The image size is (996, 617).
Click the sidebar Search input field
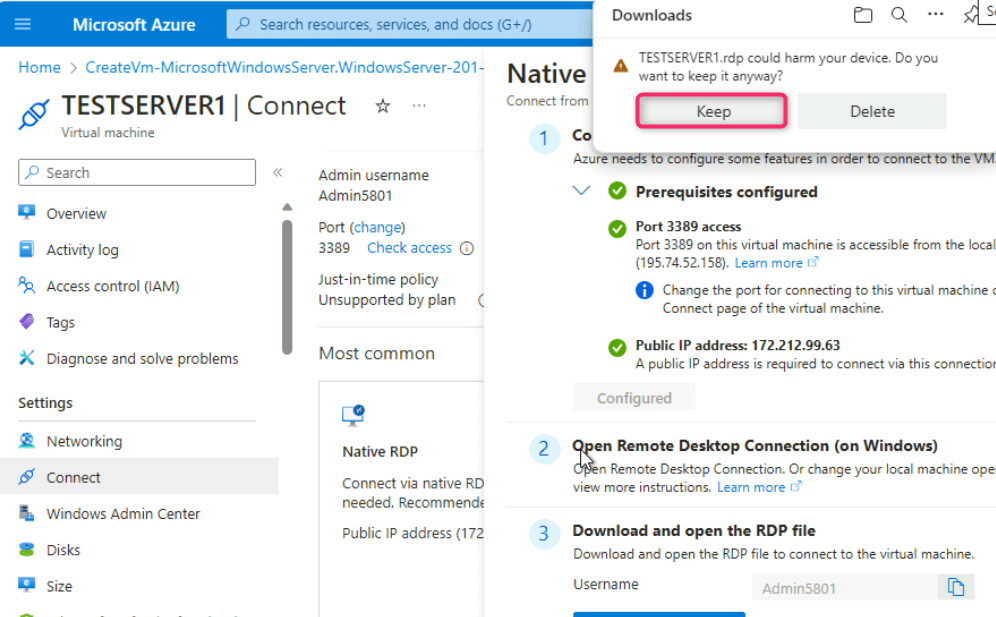137,172
